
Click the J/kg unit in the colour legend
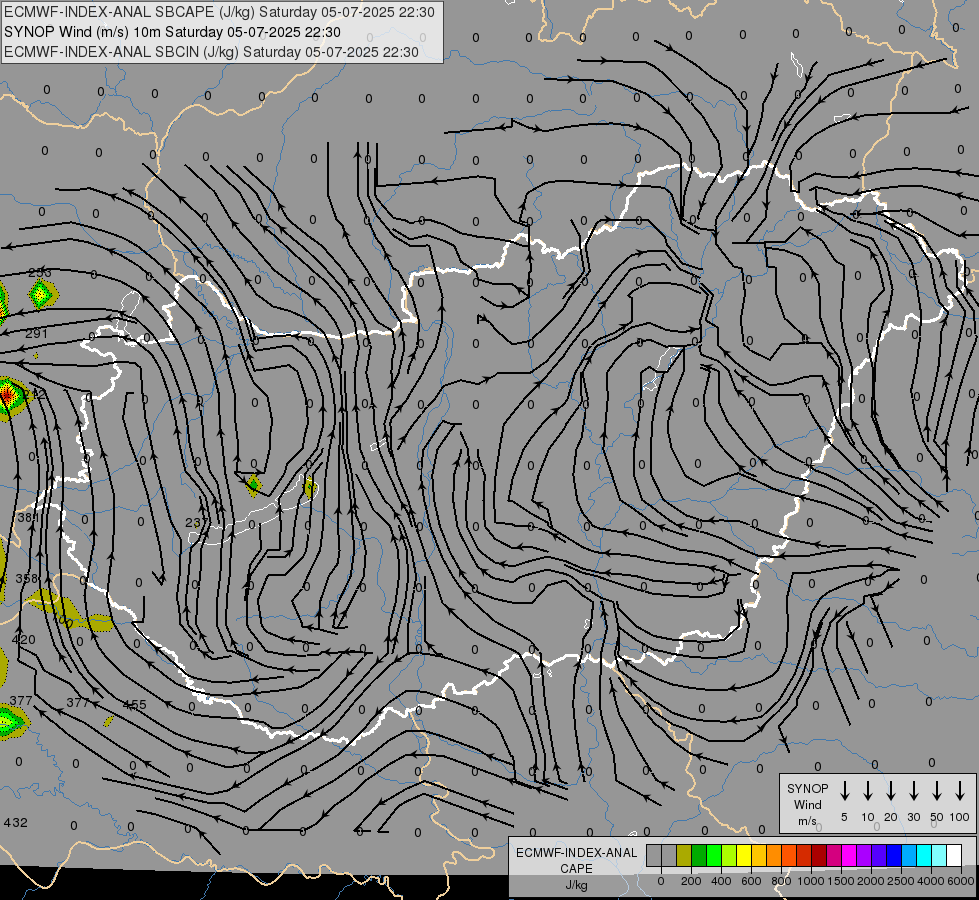pos(576,885)
